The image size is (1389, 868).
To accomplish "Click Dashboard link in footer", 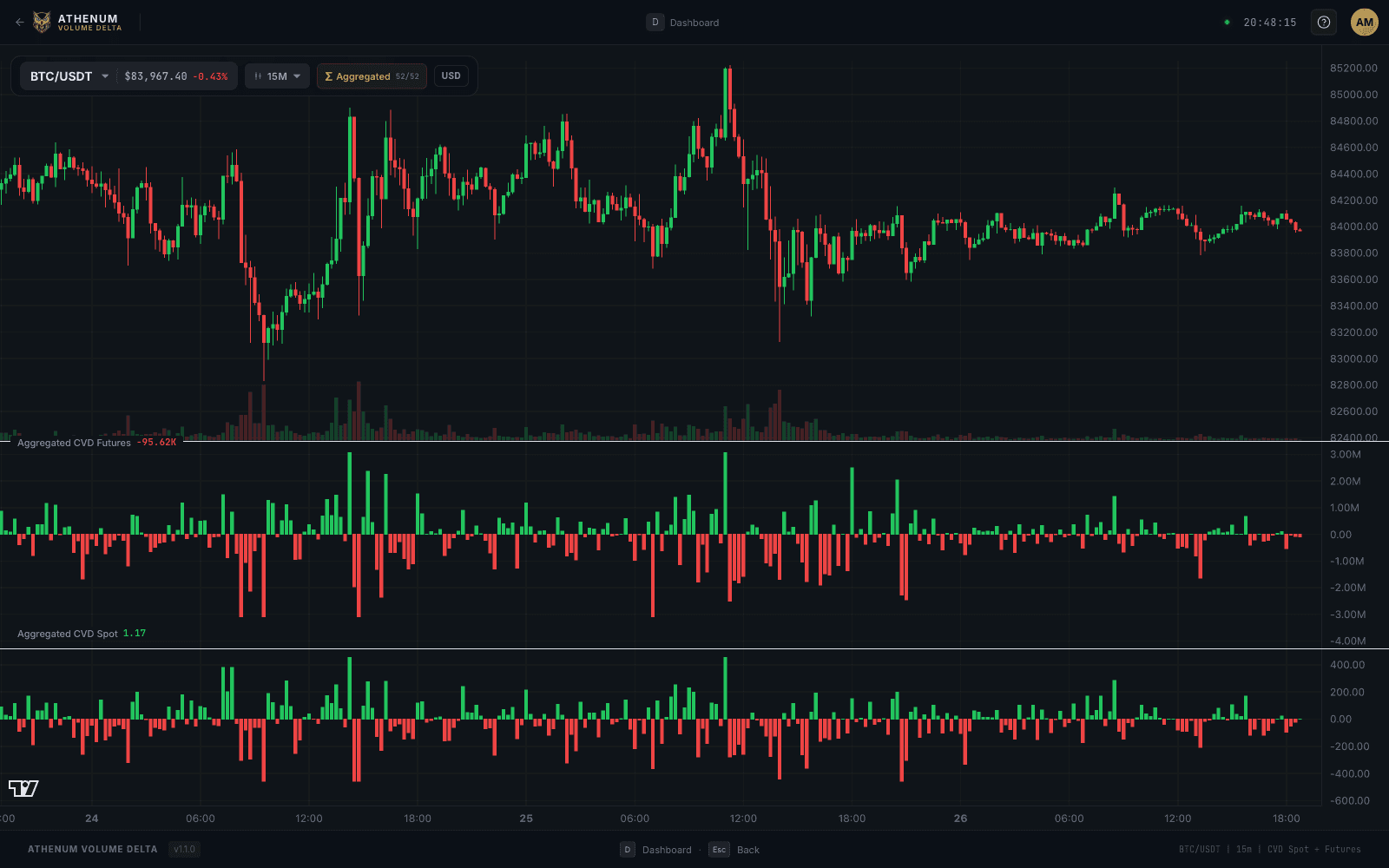I will [x=667, y=850].
